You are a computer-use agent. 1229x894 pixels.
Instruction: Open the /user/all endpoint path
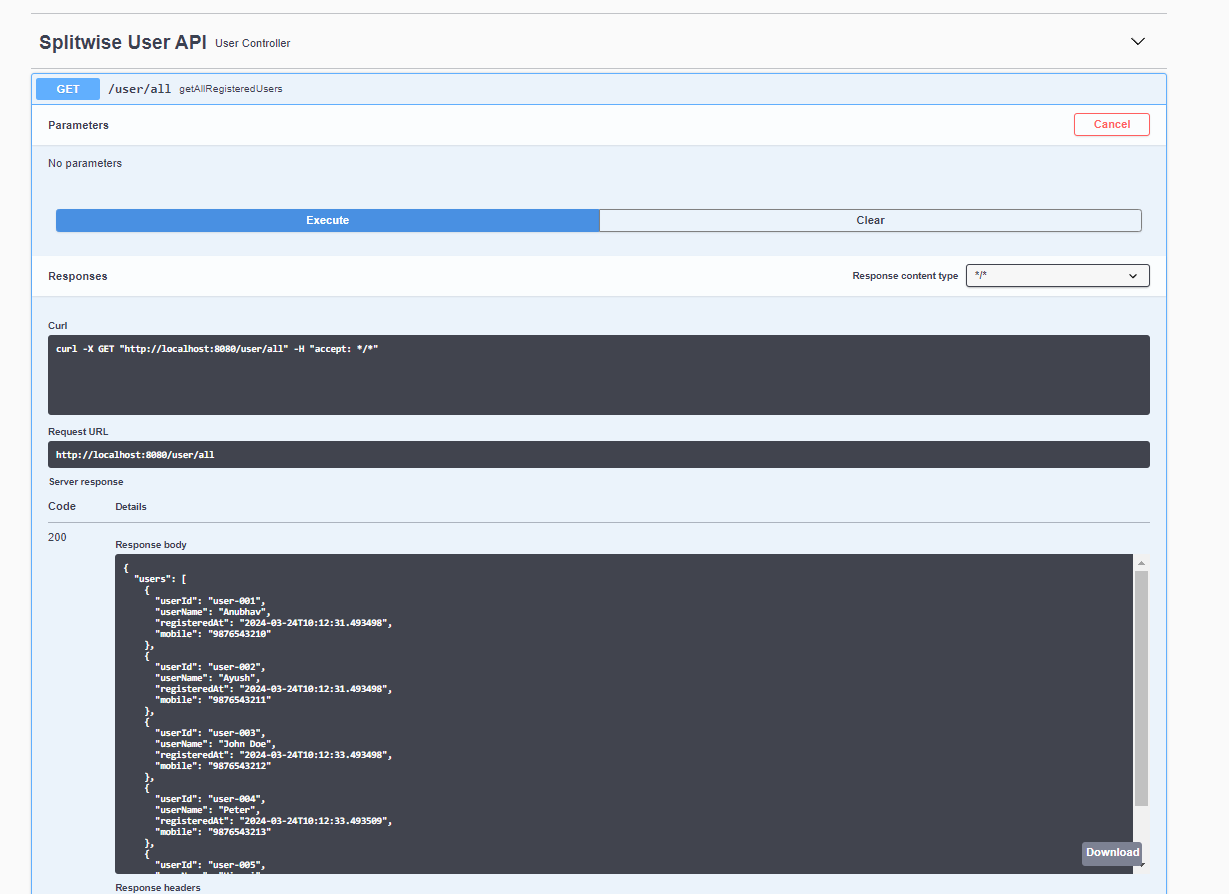(x=140, y=89)
